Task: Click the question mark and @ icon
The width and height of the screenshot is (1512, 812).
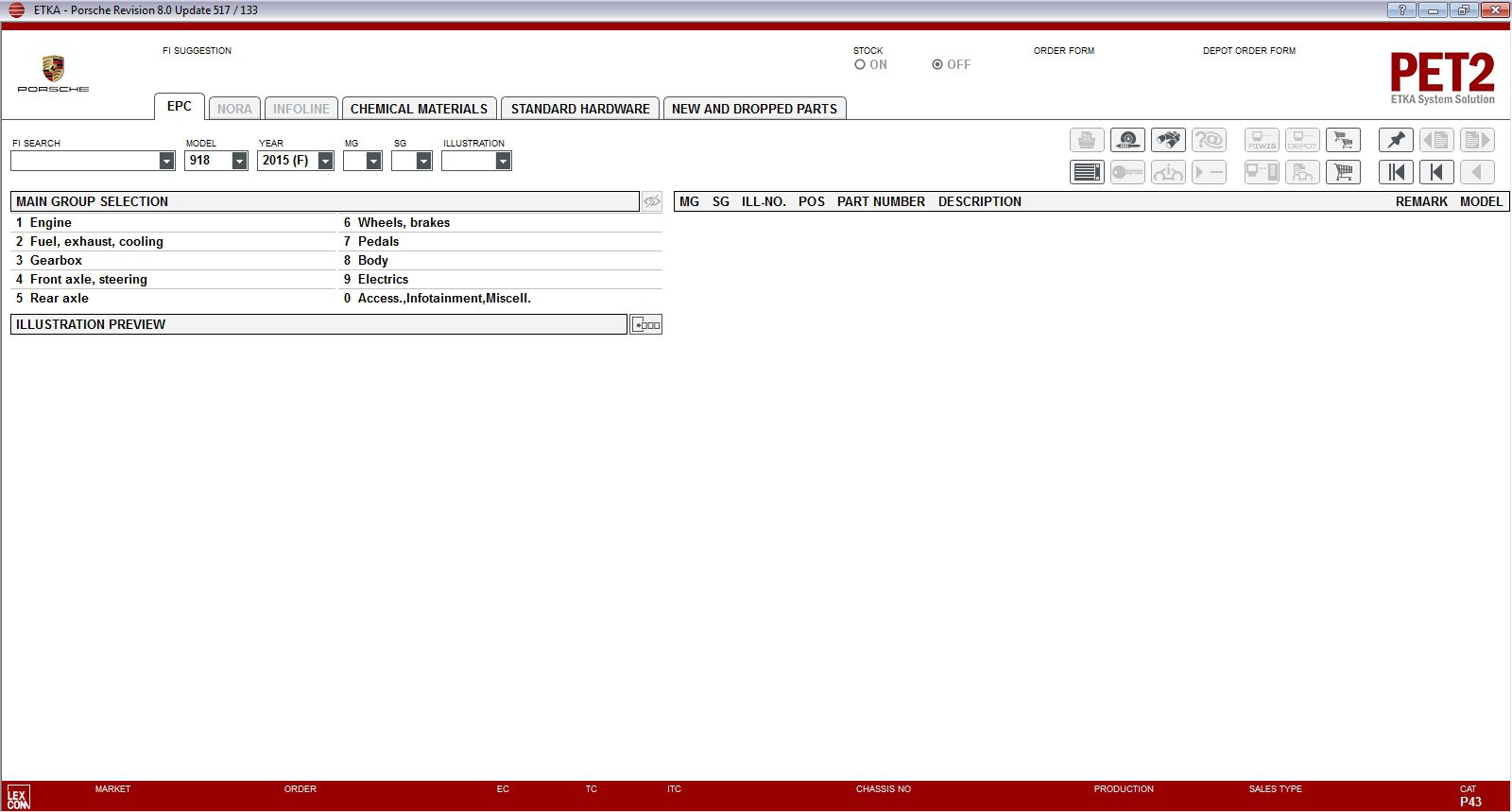Action: pyautogui.click(x=1209, y=141)
